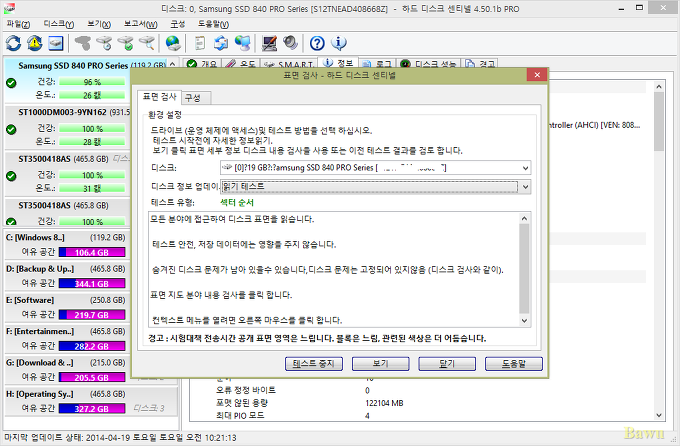Click the blue-framed hard disk toolbar icon
The image size is (680, 446).
(56, 43)
